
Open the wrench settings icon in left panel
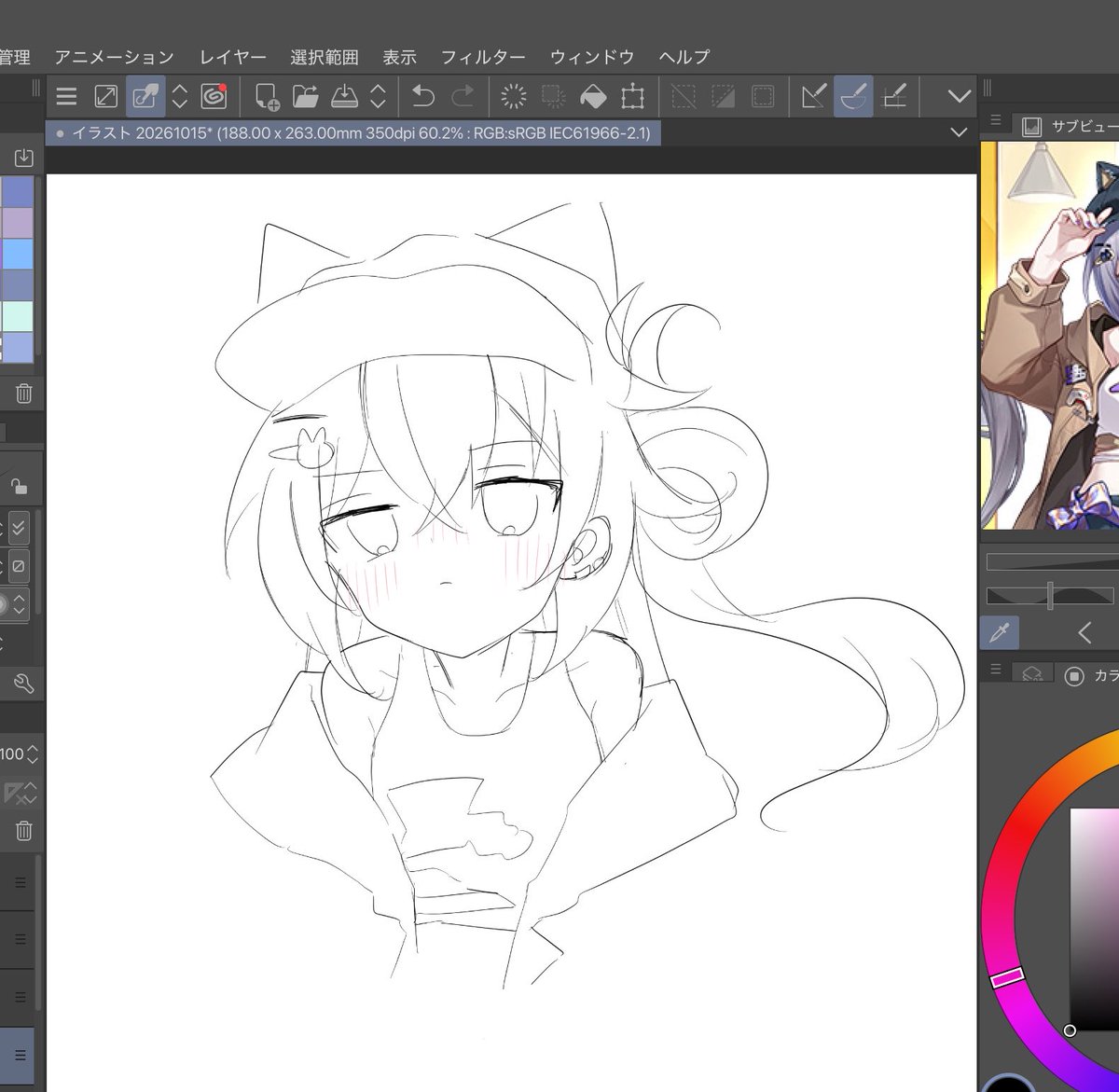(23, 684)
